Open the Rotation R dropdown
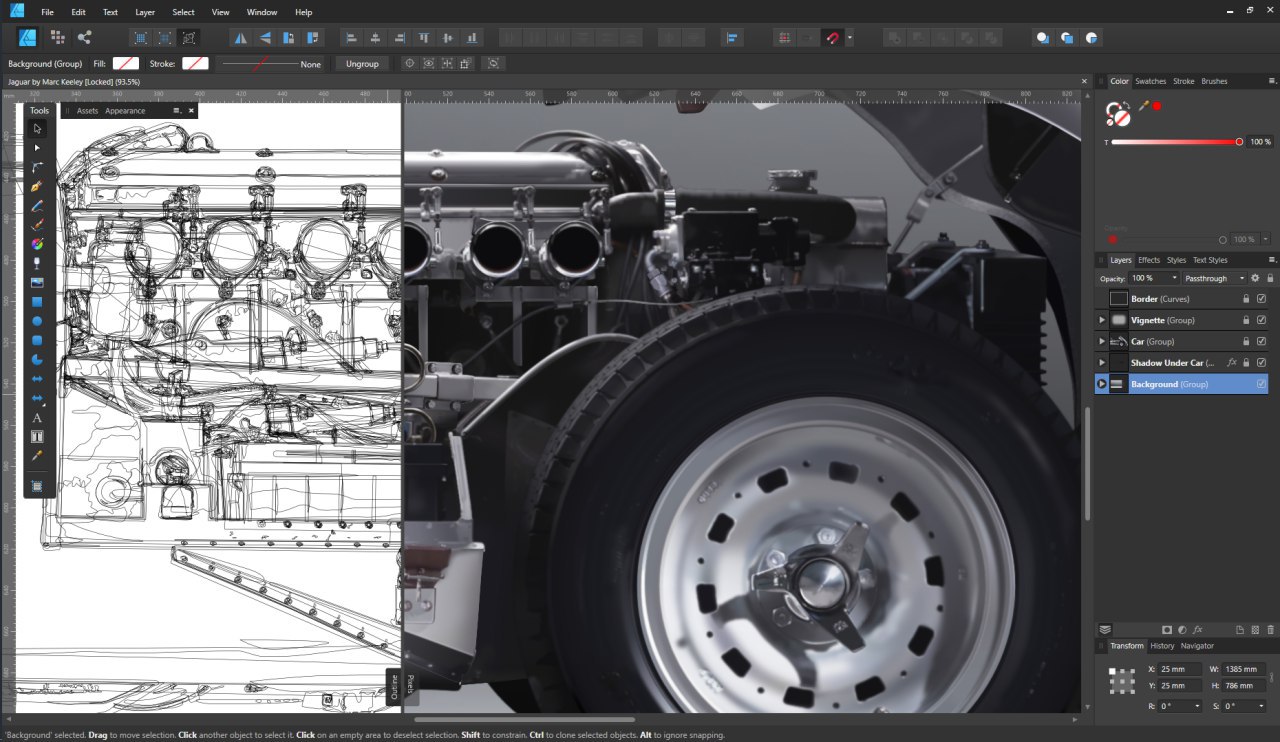The width and height of the screenshot is (1280, 742). 1198,706
